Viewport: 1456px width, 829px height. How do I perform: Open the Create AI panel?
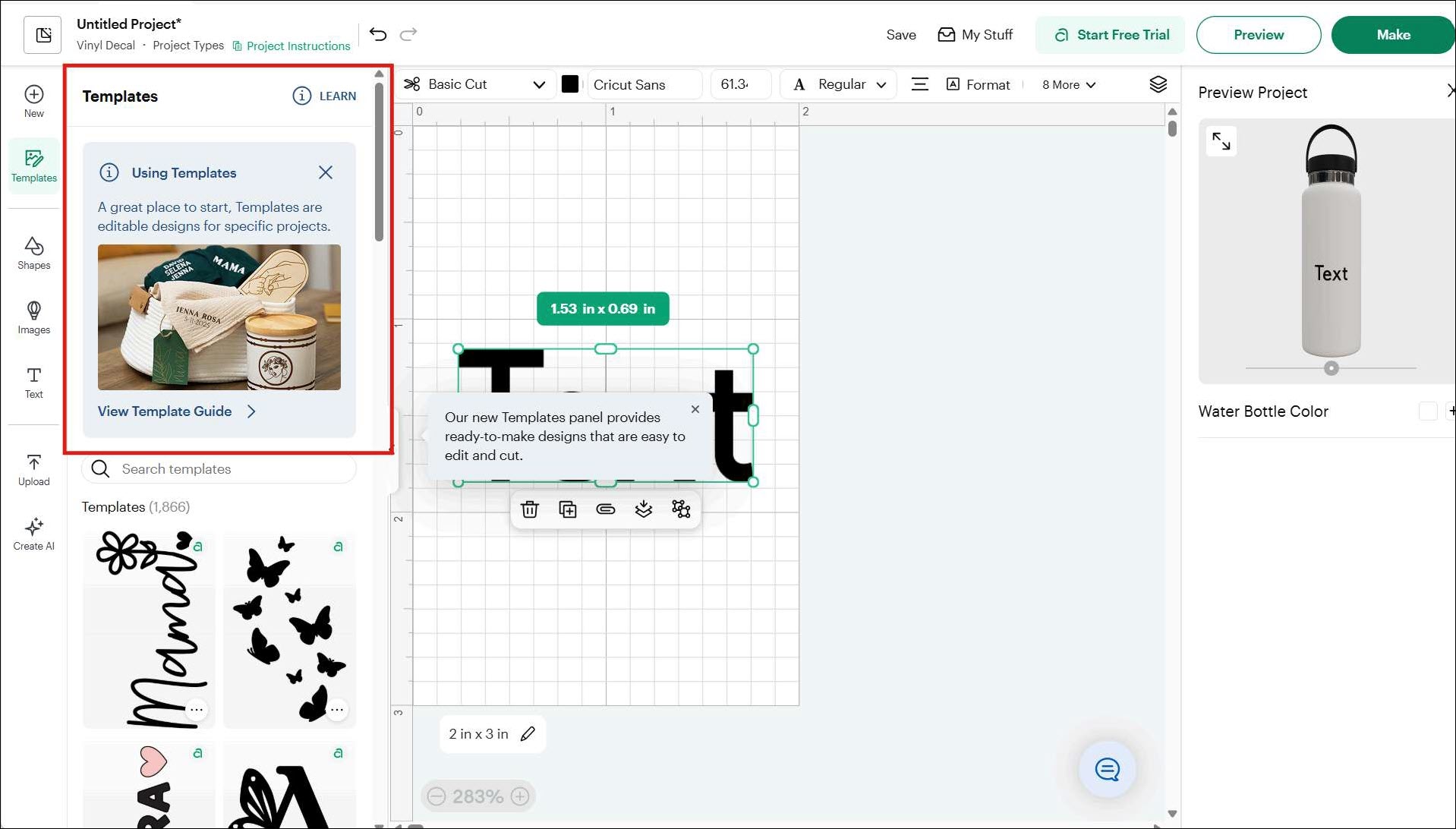coord(34,534)
